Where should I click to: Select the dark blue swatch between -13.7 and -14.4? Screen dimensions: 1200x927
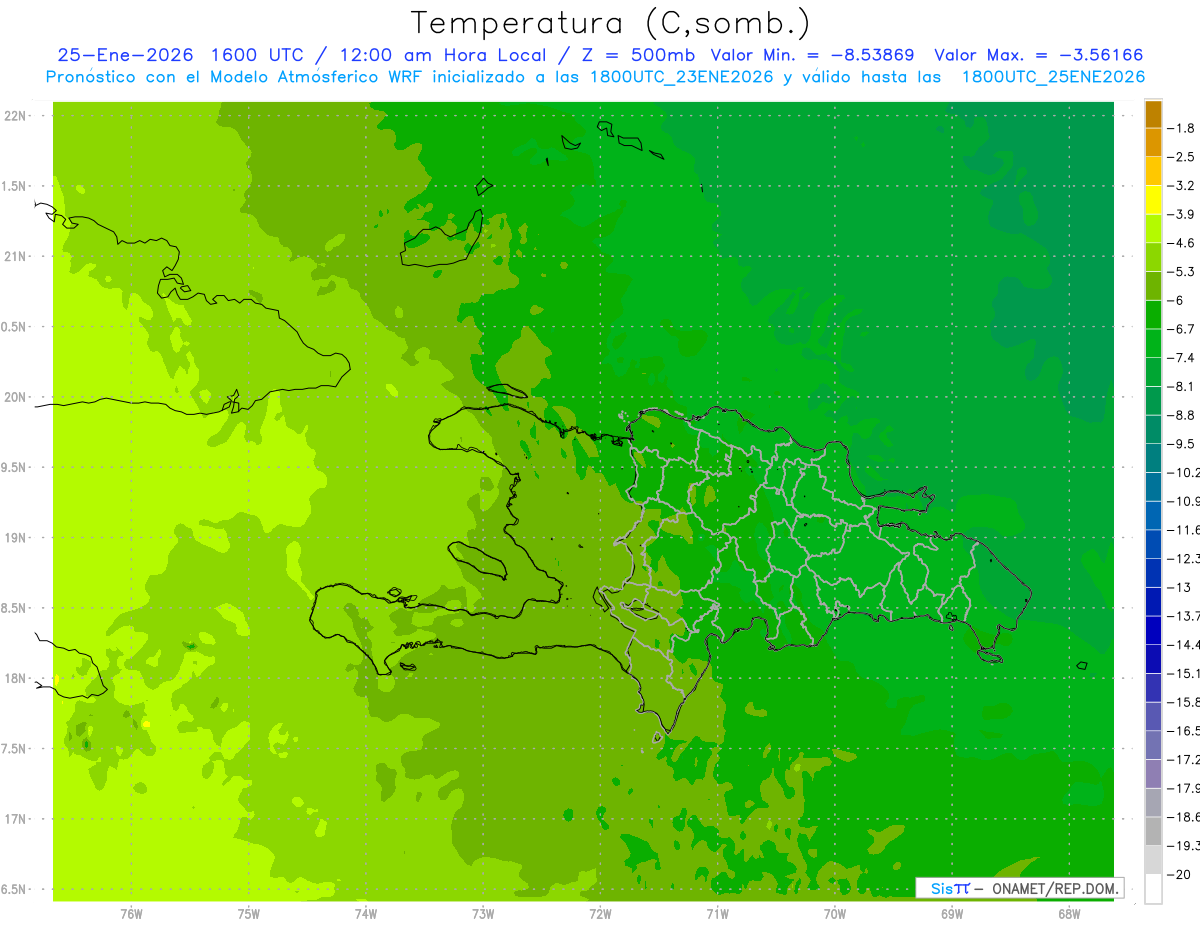1153,630
